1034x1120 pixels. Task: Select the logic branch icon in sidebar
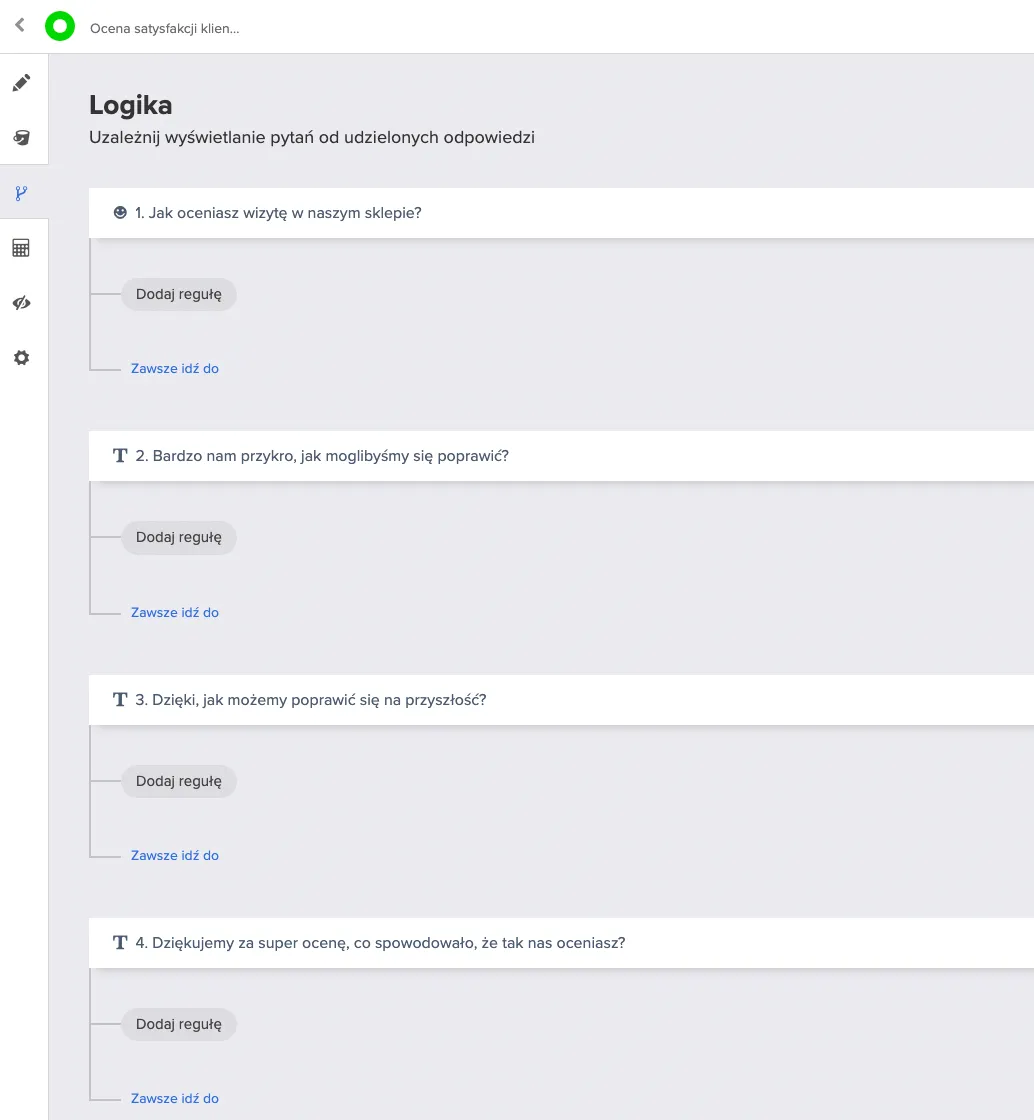coord(21,193)
